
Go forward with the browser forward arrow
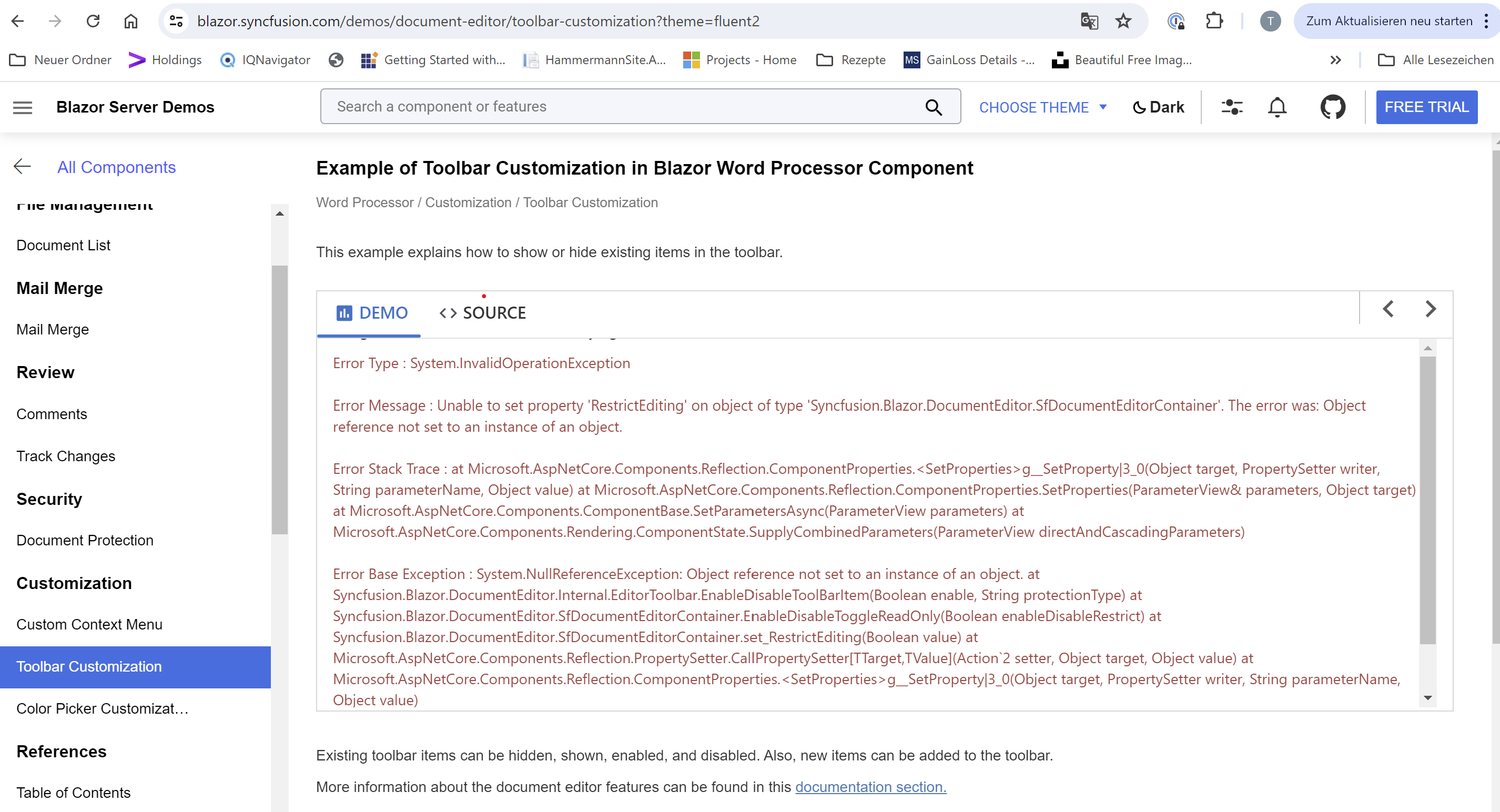pos(55,22)
